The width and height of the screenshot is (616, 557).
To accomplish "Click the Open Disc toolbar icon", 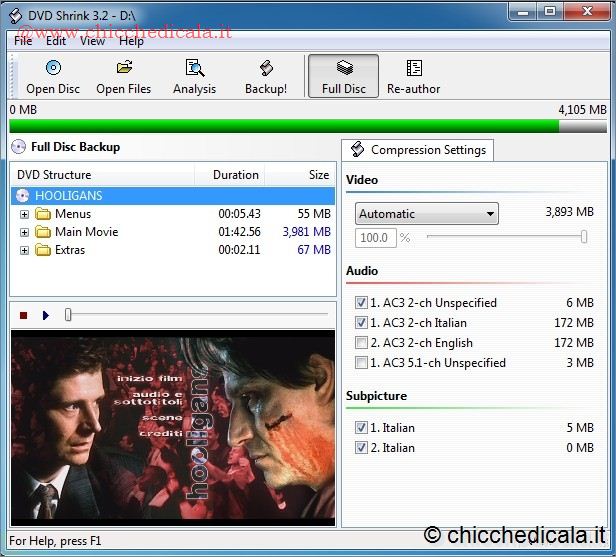I will coord(53,68).
